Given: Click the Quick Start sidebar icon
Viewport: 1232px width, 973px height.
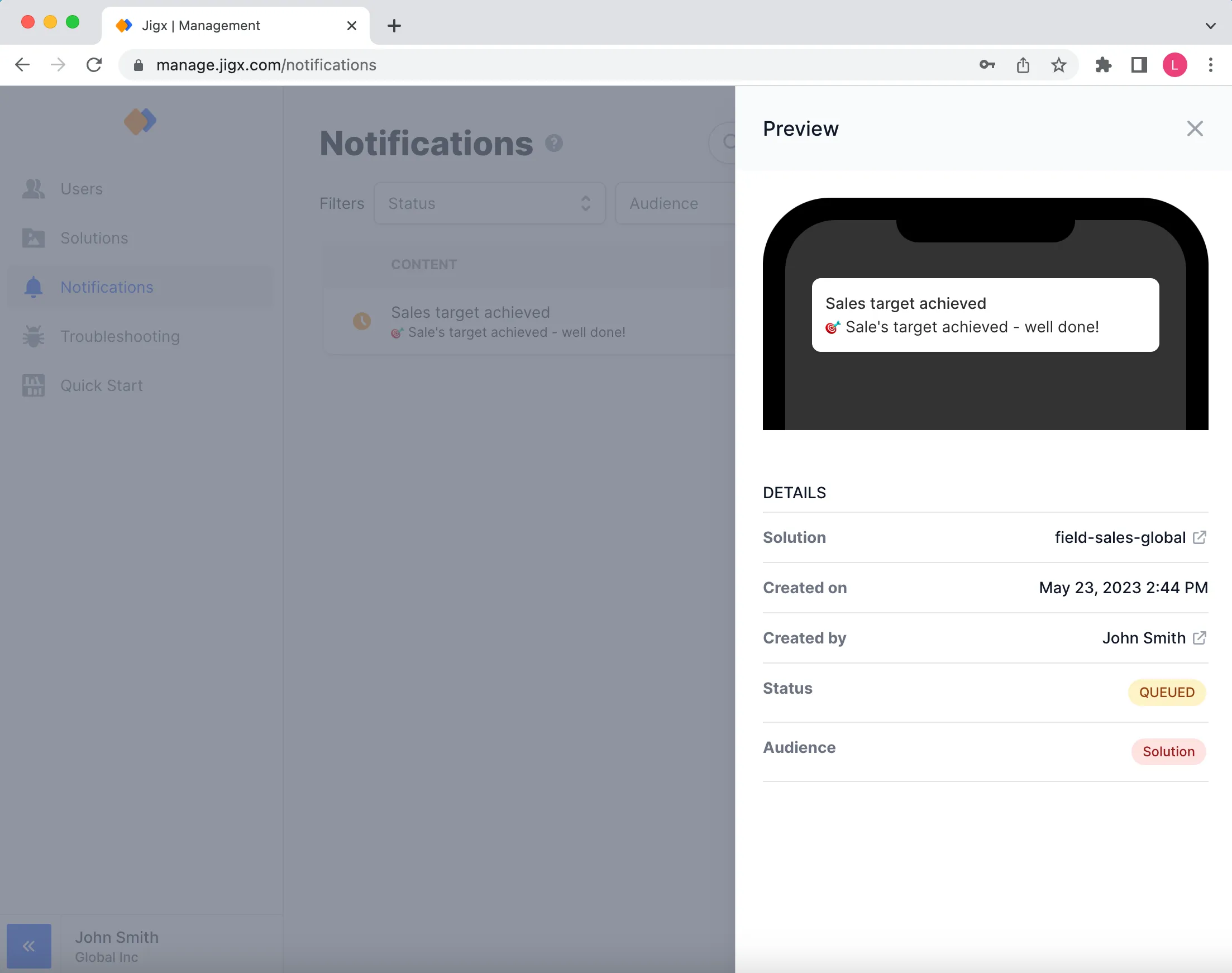Looking at the screenshot, I should (34, 385).
